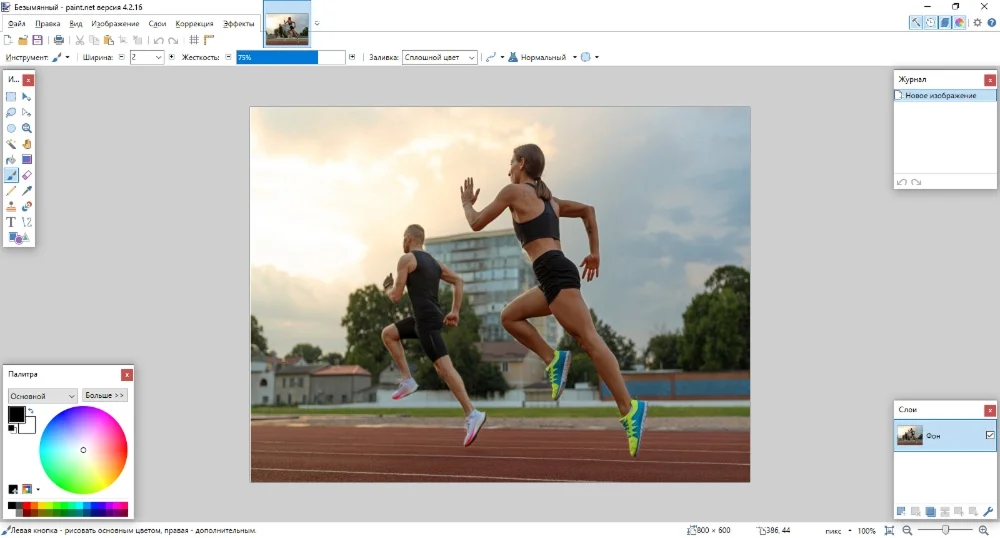Open the Коррекция menu
The image size is (1000, 538).
tap(194, 23)
